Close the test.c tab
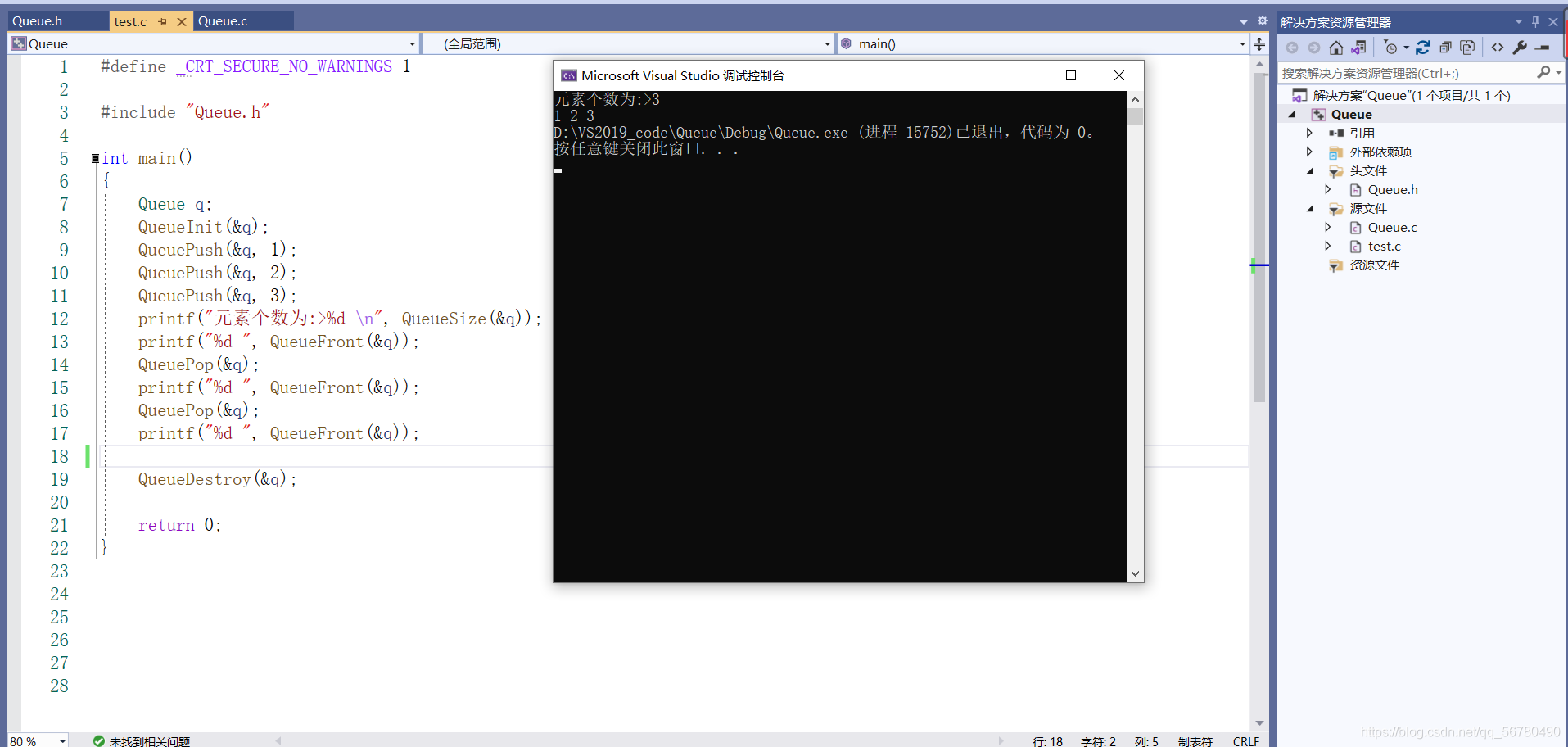Image resolution: width=1568 pixels, height=747 pixels. tap(182, 21)
